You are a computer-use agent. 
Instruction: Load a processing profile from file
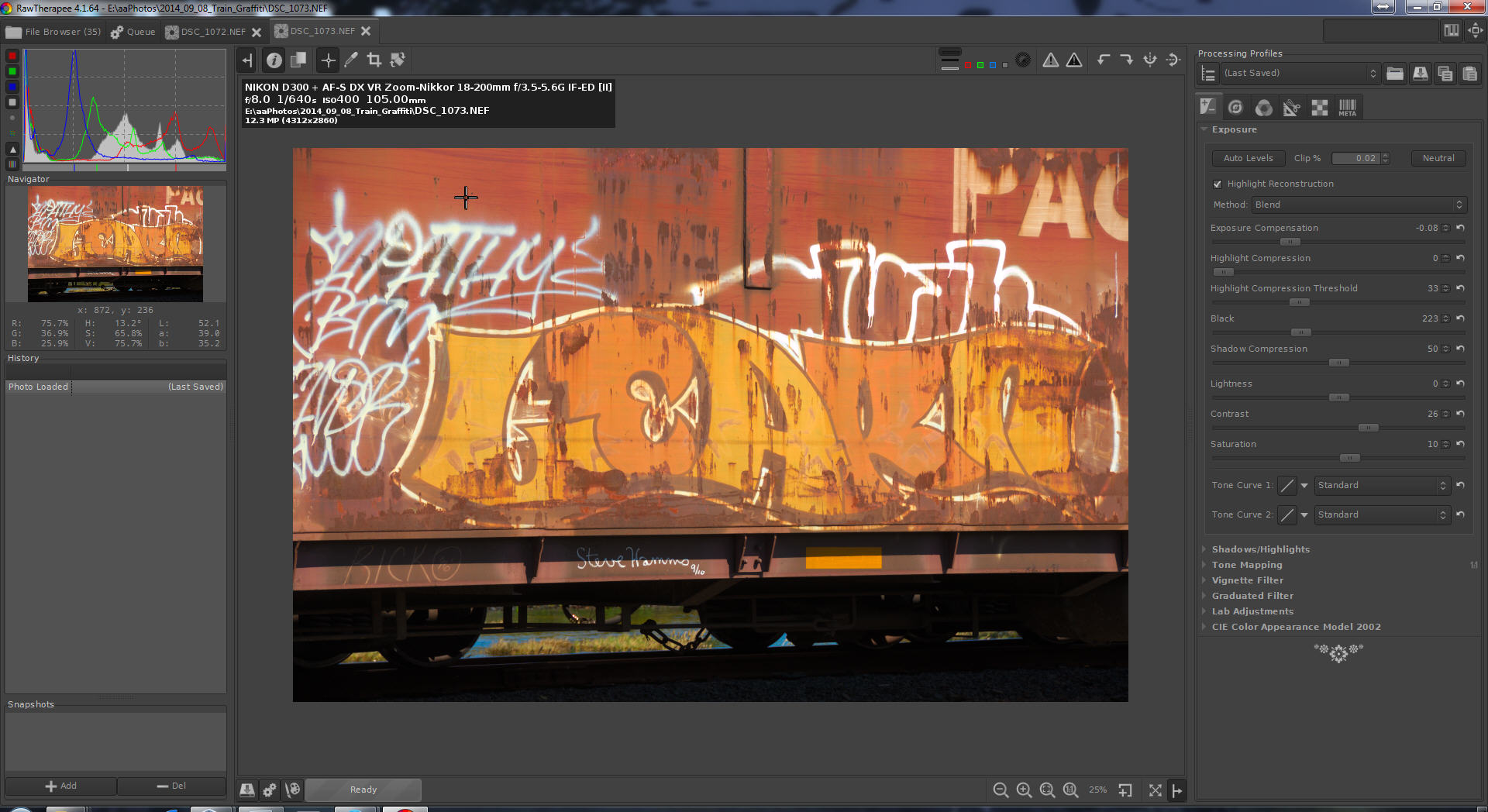click(x=1395, y=74)
